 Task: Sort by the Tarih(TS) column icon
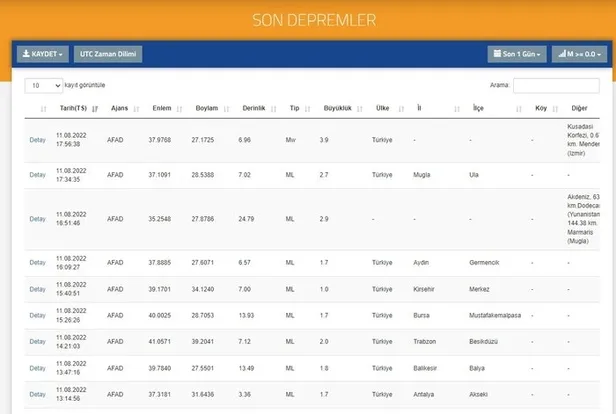coord(95,109)
